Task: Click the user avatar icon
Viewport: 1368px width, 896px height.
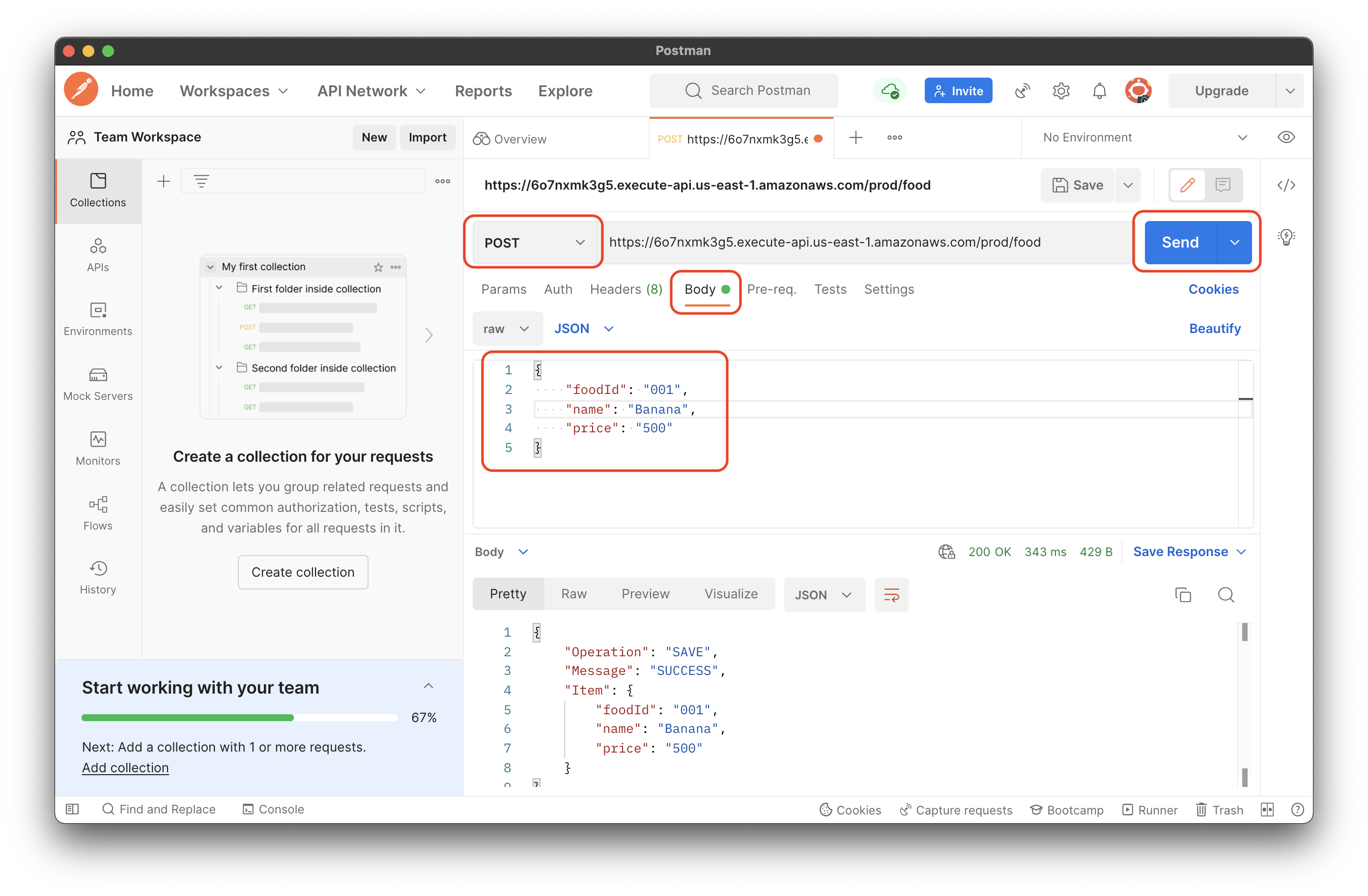Action: pos(1138,91)
